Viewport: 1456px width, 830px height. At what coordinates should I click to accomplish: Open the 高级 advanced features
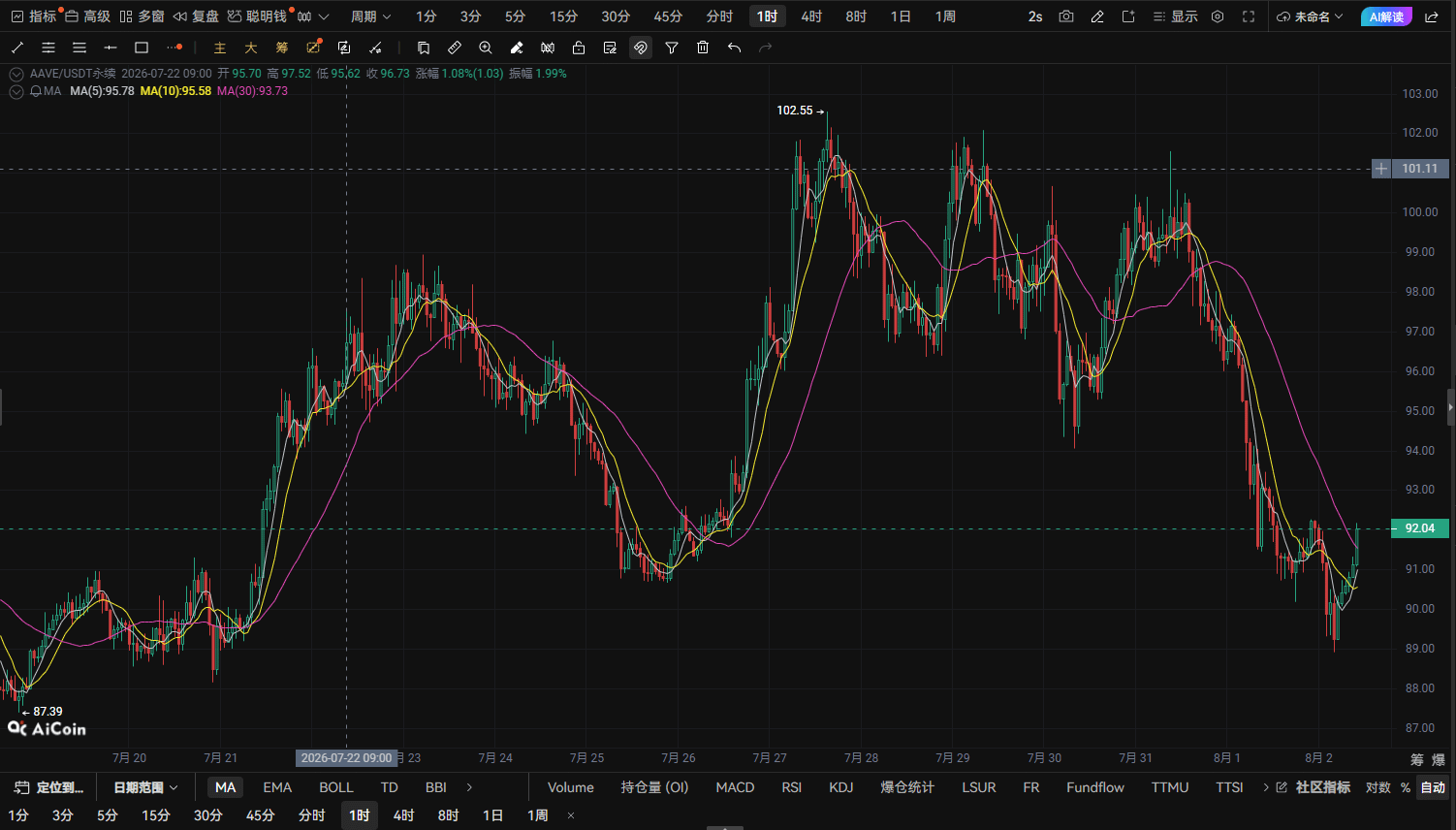pos(87,16)
